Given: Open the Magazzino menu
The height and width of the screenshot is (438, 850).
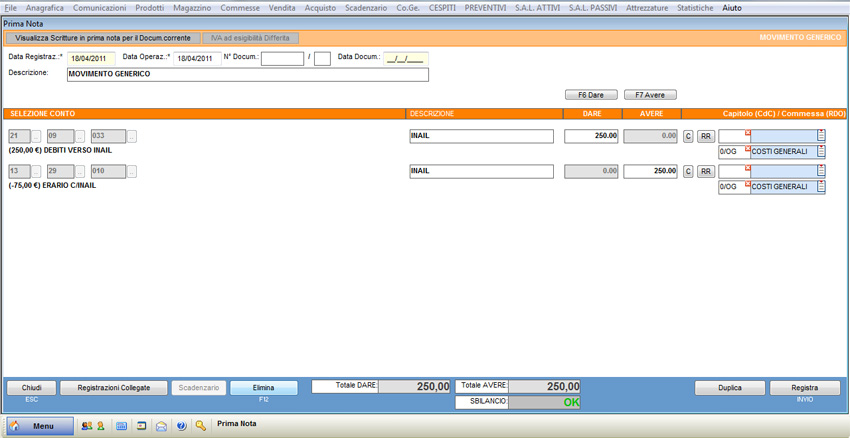Looking at the screenshot, I should click(191, 8).
